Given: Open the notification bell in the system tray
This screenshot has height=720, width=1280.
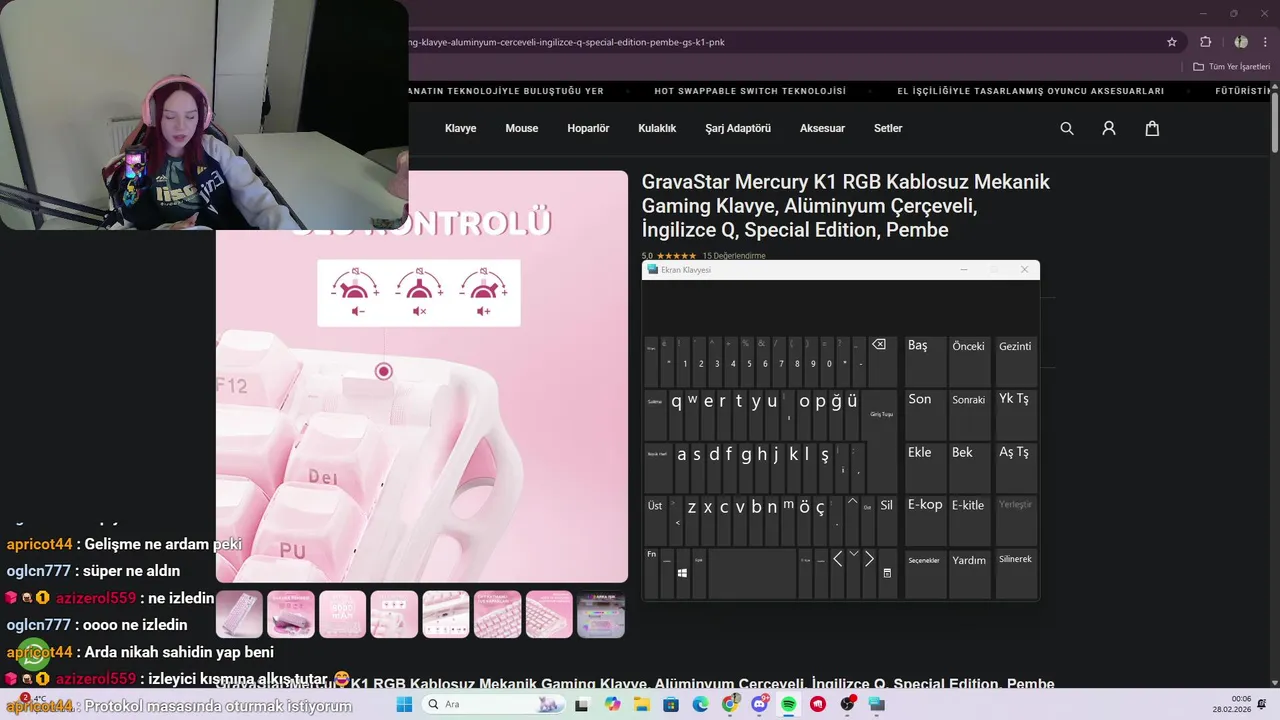Looking at the screenshot, I should pos(1263,704).
